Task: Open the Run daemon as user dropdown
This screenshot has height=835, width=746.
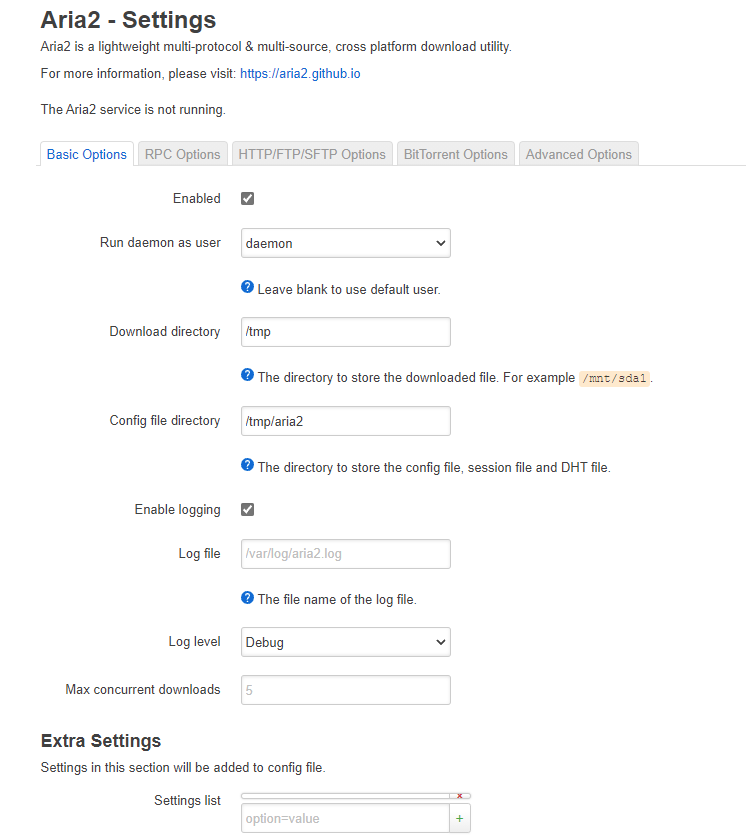Action: [345, 242]
